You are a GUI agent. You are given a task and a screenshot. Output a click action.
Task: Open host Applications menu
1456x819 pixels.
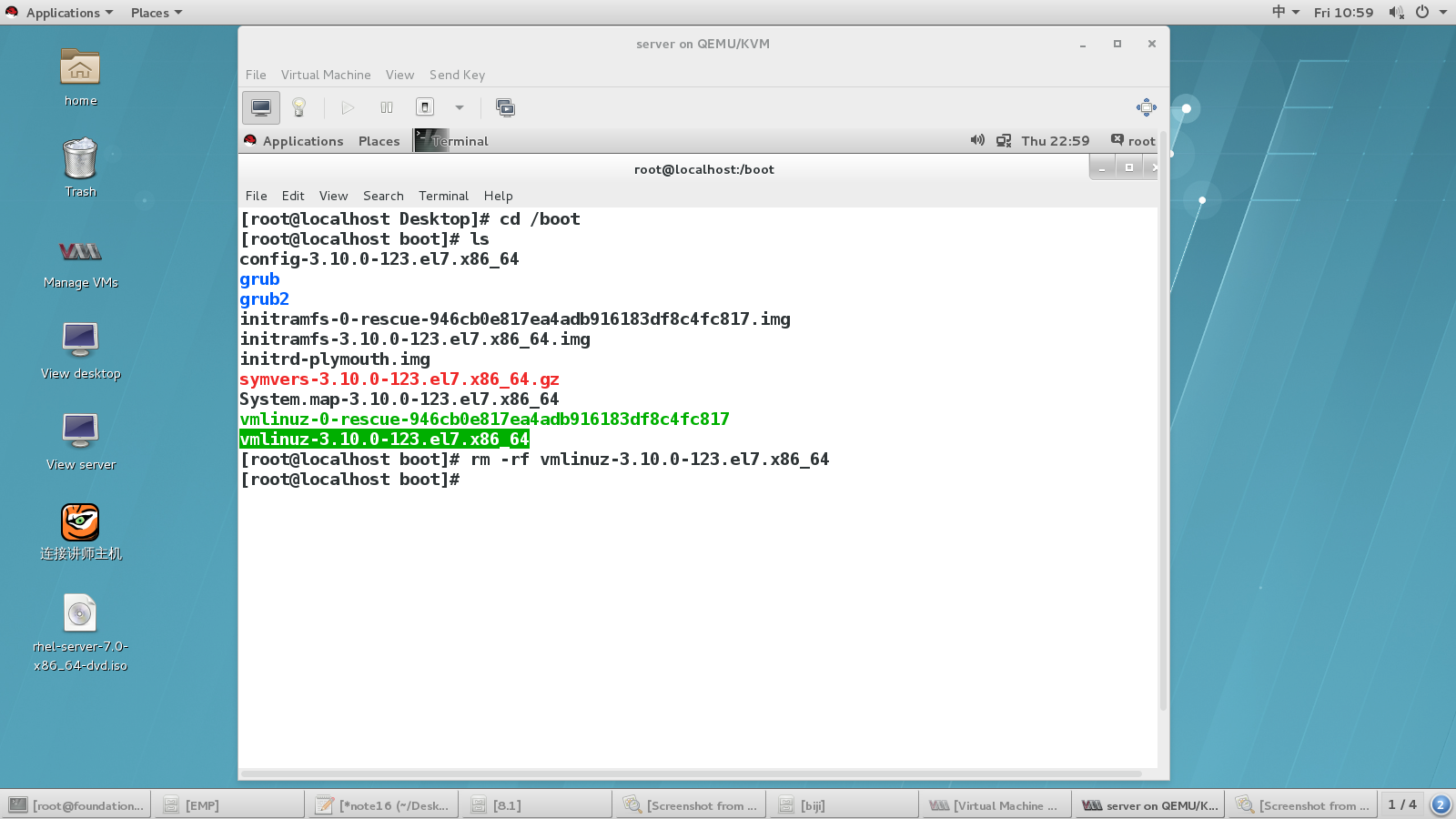(60, 13)
